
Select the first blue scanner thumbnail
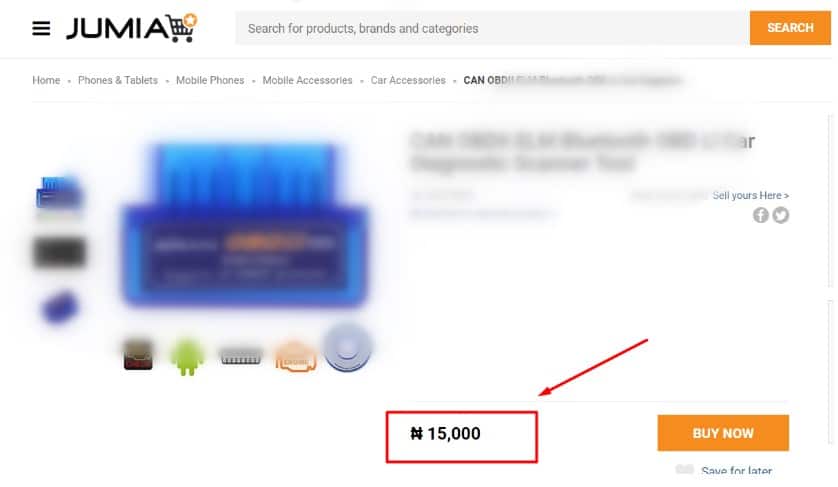tap(59, 194)
